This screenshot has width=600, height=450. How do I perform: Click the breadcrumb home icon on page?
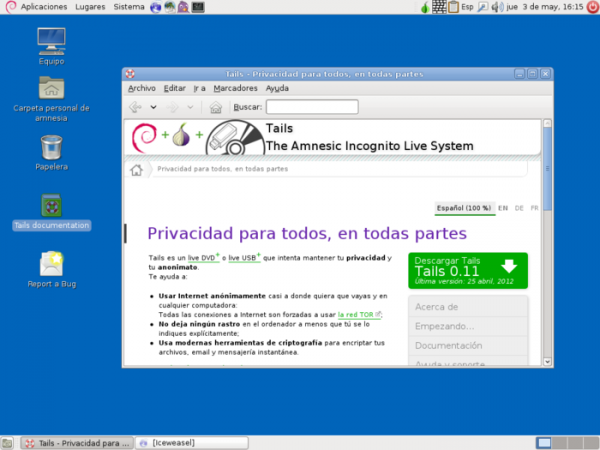136,169
